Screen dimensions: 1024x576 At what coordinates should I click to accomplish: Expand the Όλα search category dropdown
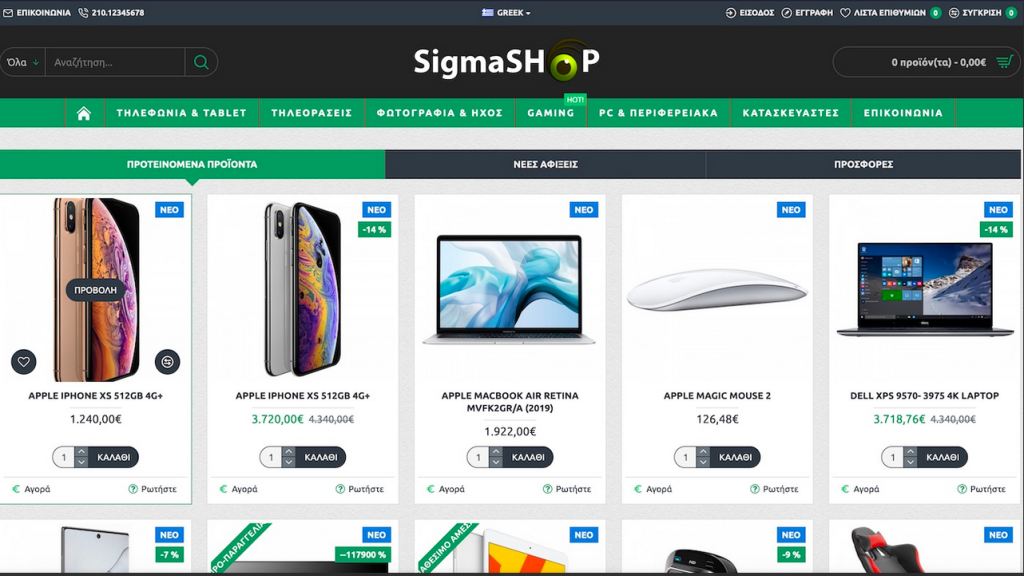(23, 62)
